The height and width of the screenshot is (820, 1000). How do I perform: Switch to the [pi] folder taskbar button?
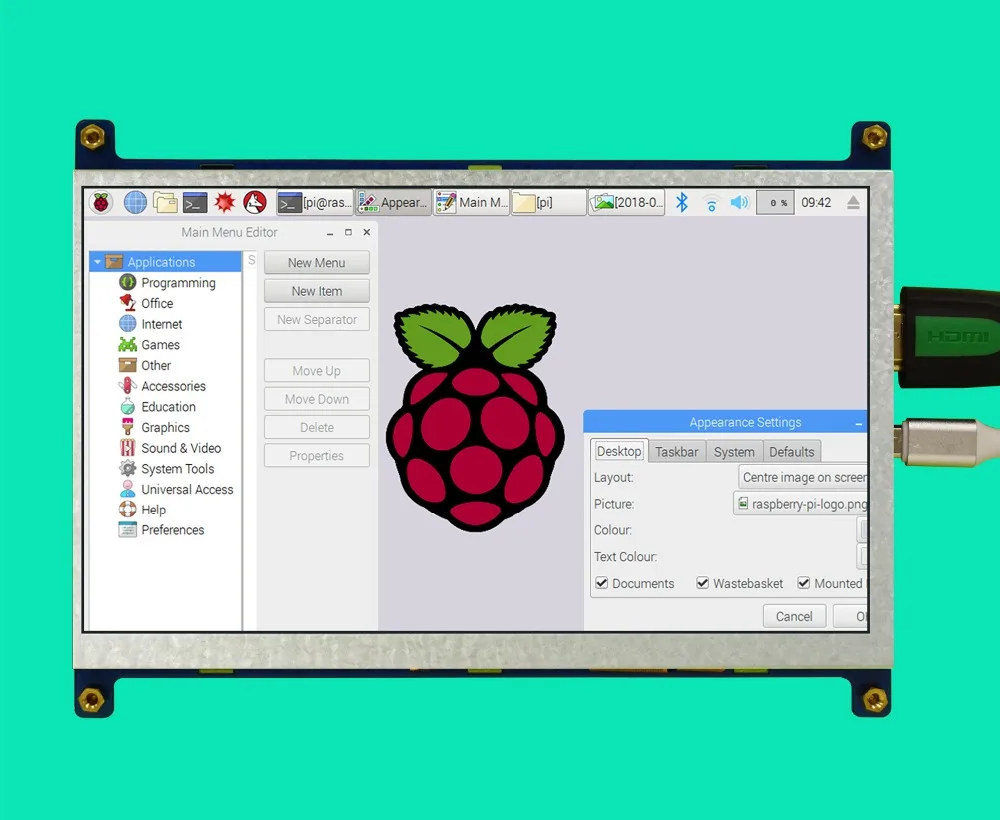coord(549,203)
